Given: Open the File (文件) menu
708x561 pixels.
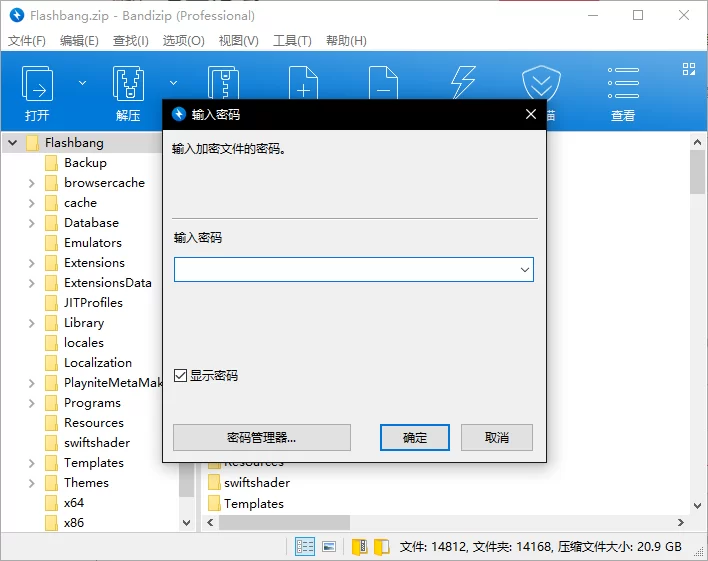Looking at the screenshot, I should (x=27, y=41).
